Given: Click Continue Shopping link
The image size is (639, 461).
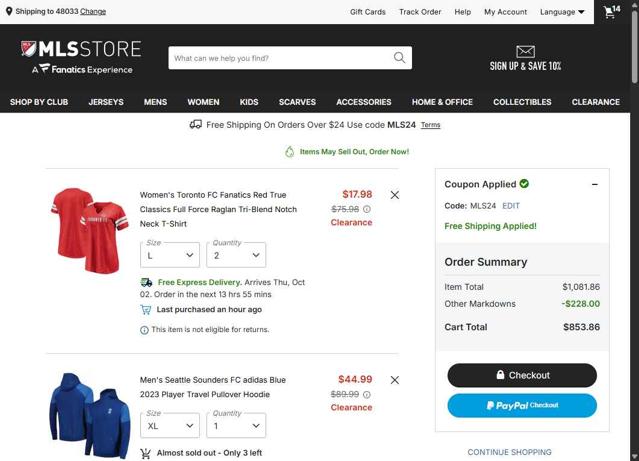Looking at the screenshot, I should (509, 452).
